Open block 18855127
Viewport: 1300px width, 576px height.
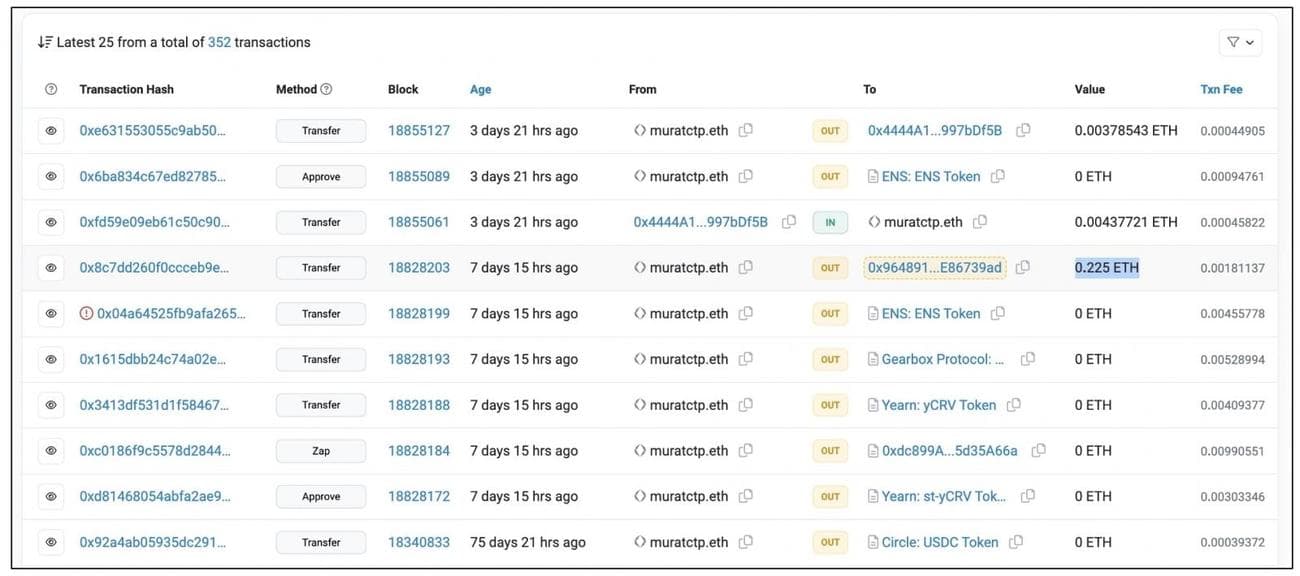pyautogui.click(x=418, y=130)
